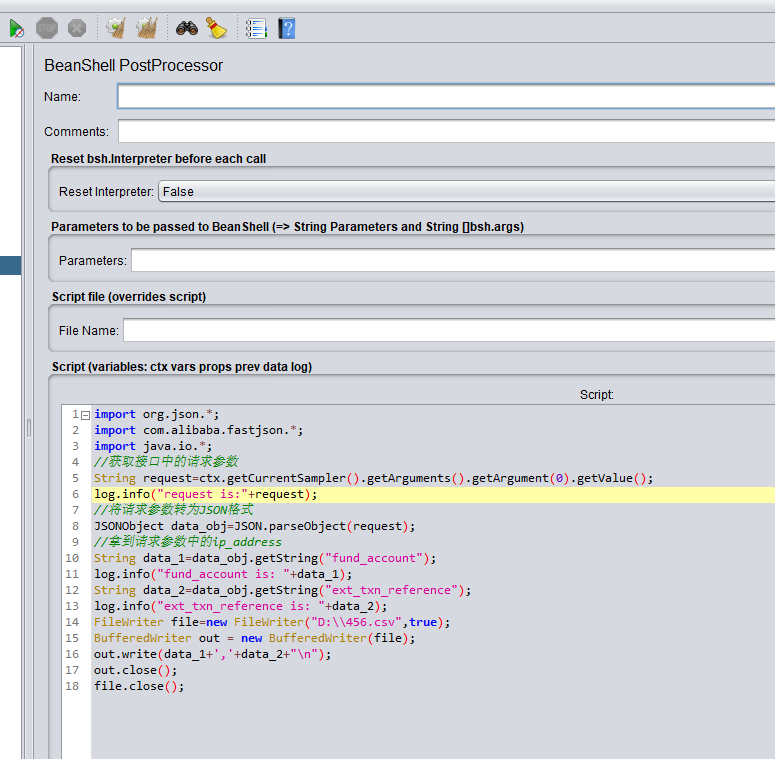The image size is (775, 759).
Task: Click the Start no pauses run icon
Action: [x=16, y=29]
